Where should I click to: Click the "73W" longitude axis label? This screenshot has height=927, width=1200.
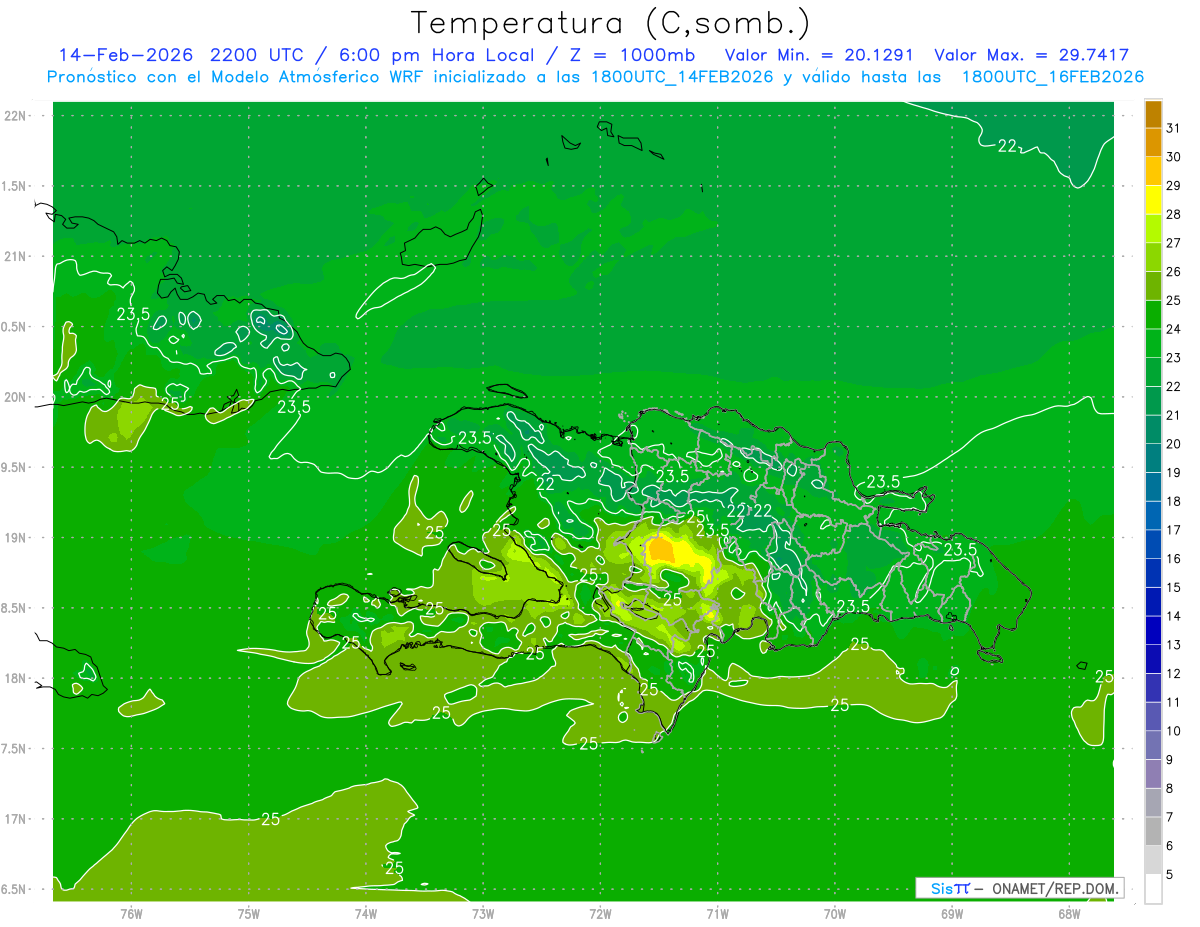coord(483,913)
